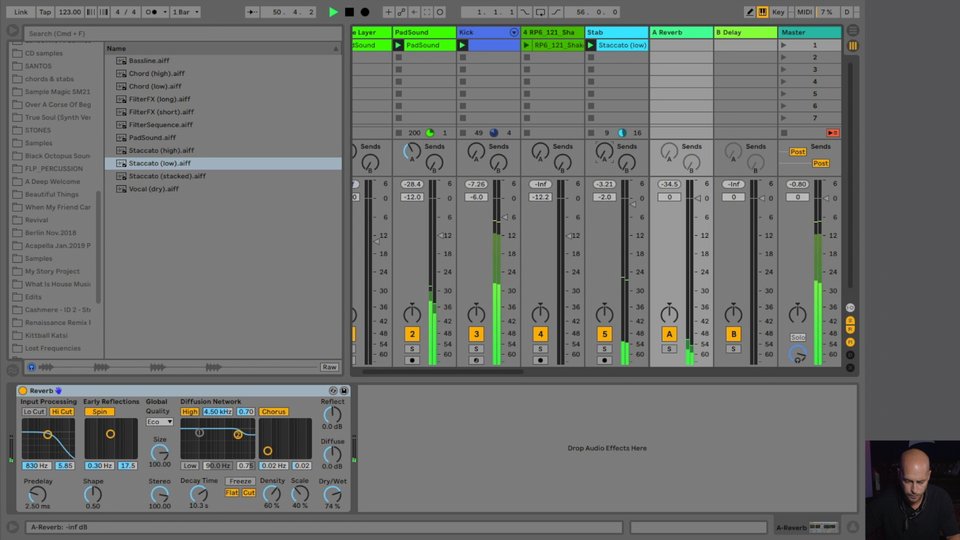
Task: Click the transport stop button
Action: click(349, 12)
